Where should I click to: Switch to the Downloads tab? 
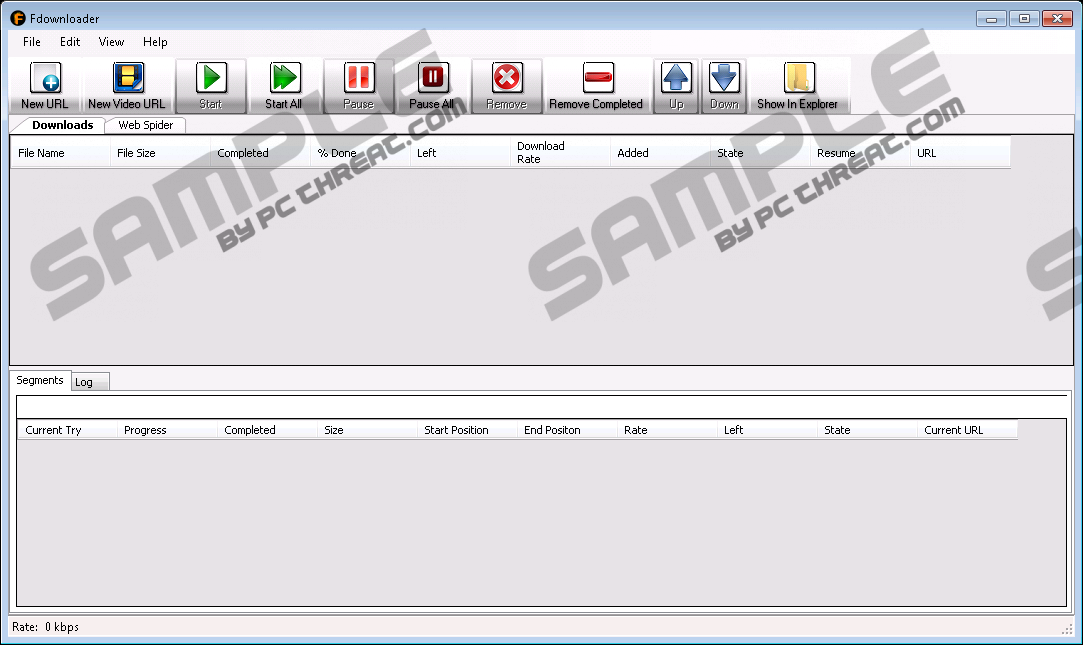click(62, 125)
